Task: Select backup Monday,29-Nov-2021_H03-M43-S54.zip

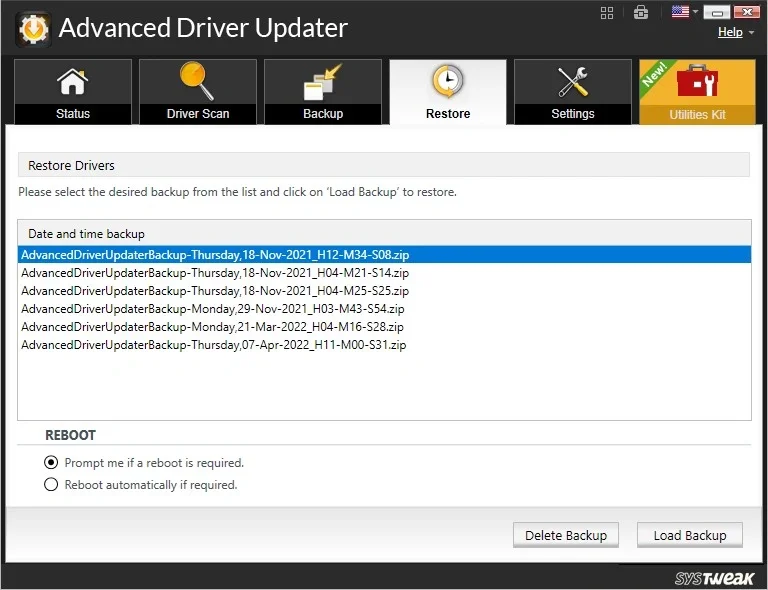Action: (384, 309)
